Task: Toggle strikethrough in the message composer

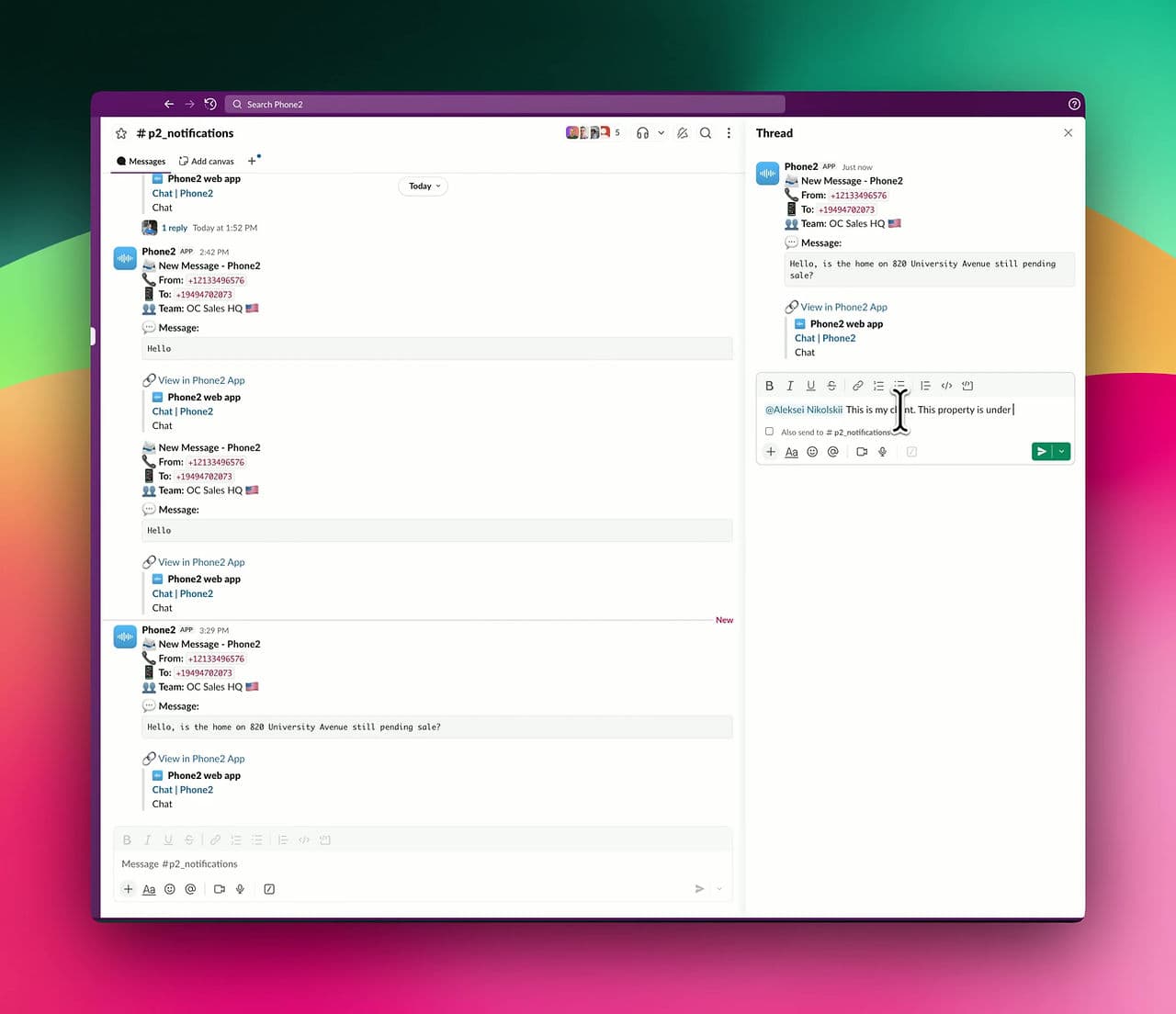Action: [x=188, y=839]
